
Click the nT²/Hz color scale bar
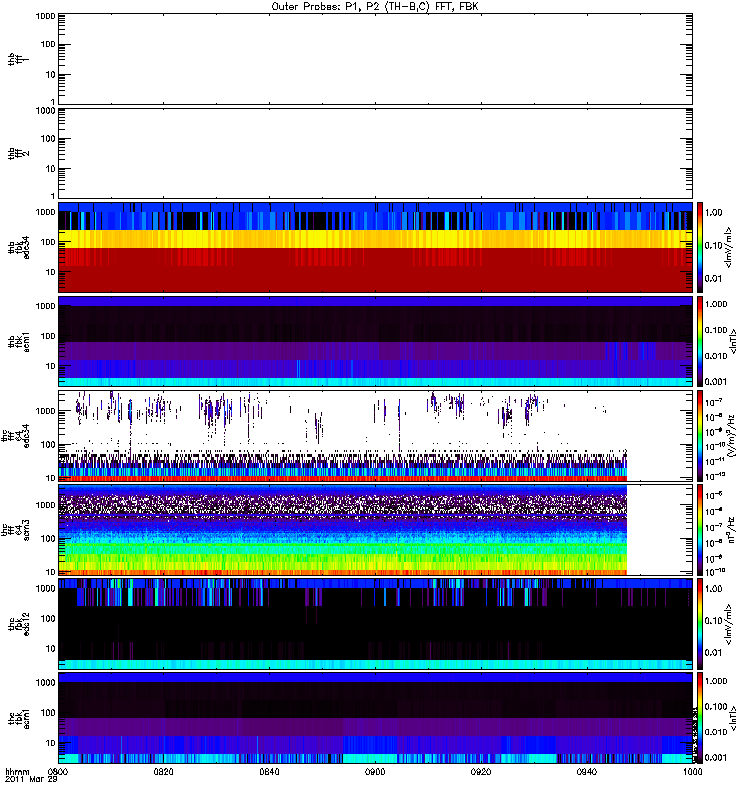click(699, 530)
